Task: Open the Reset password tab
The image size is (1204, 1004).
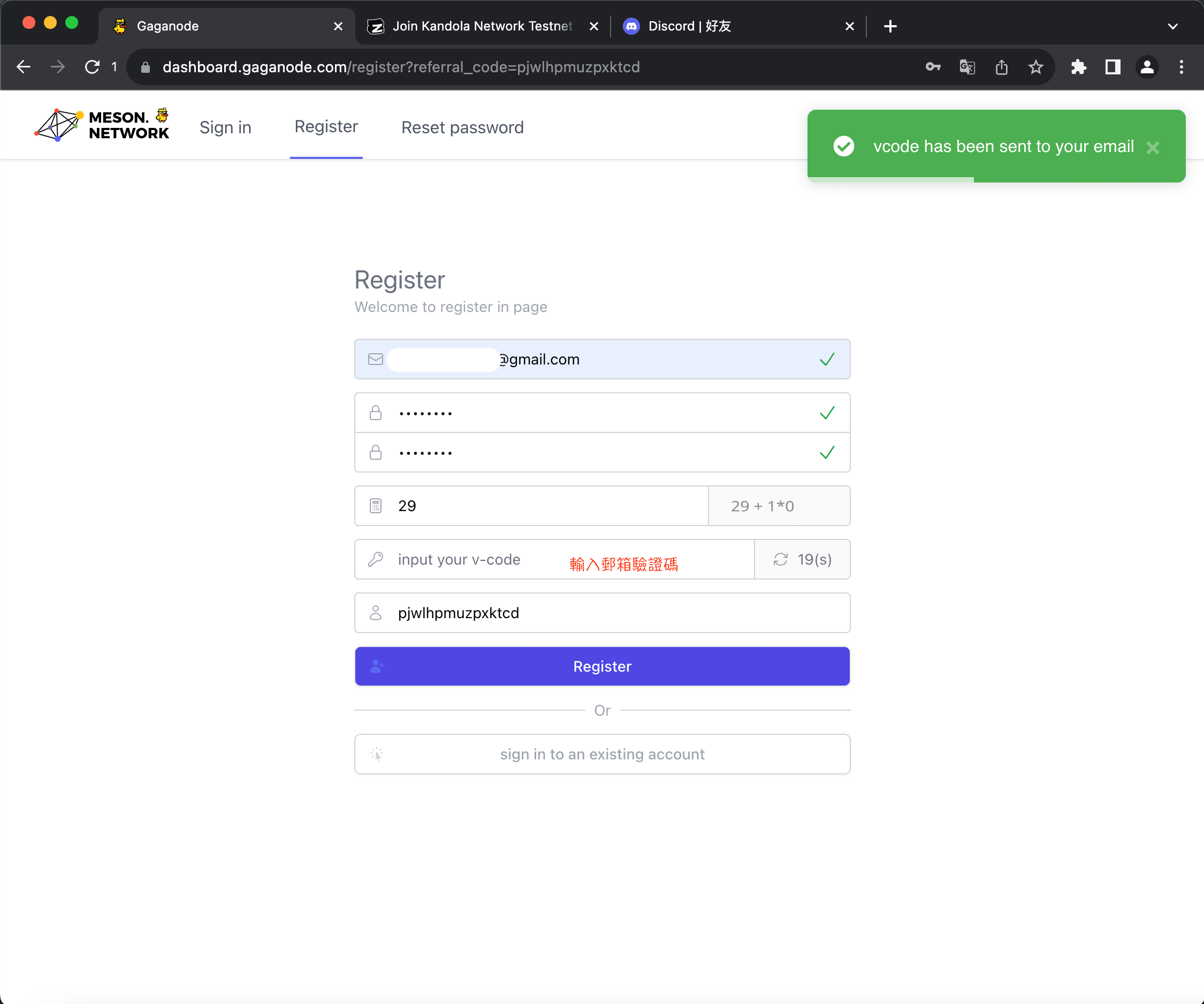Action: [x=462, y=127]
